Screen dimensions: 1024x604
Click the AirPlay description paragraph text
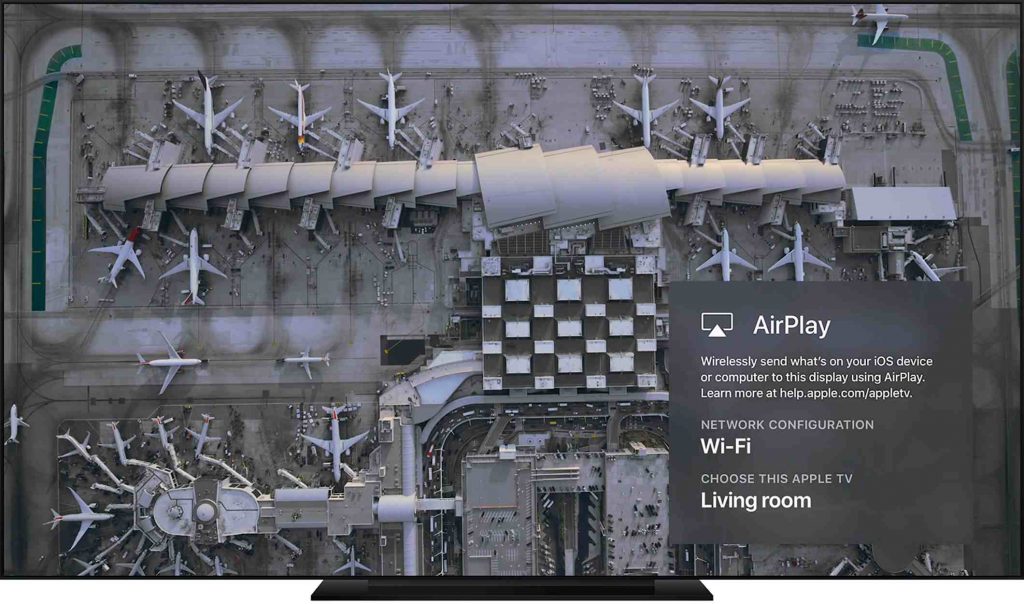coord(816,377)
